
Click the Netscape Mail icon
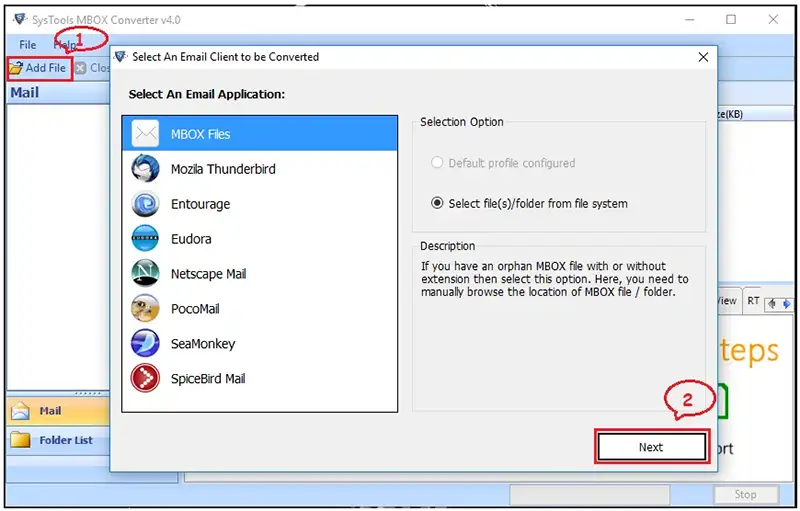coord(145,273)
